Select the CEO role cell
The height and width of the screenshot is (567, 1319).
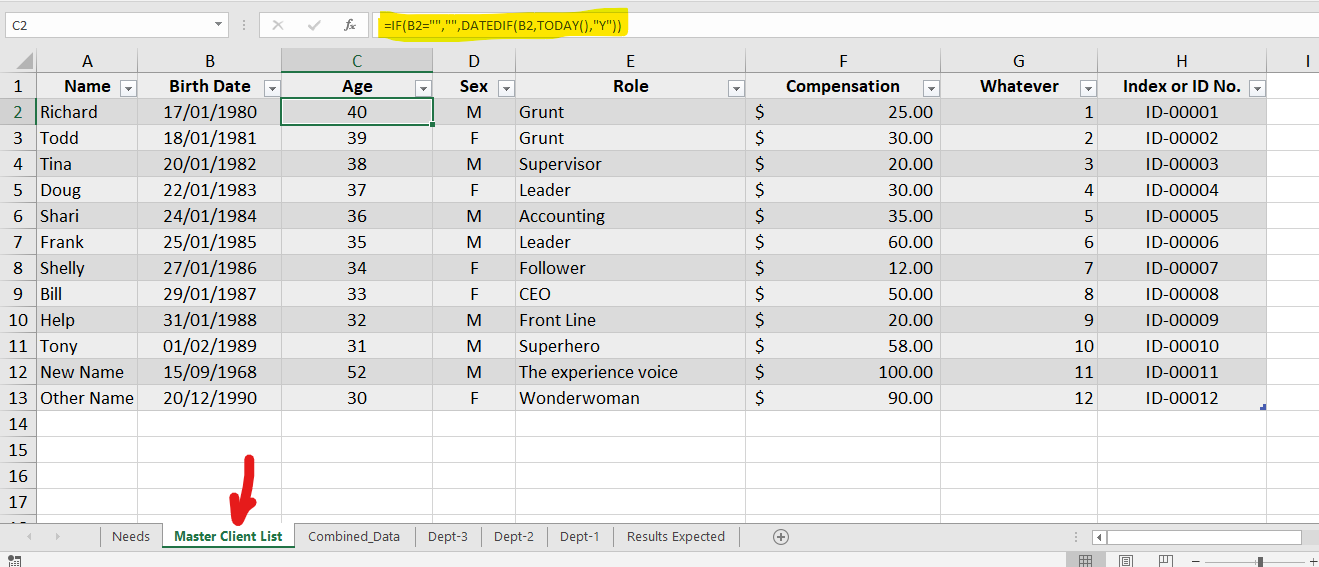point(631,294)
